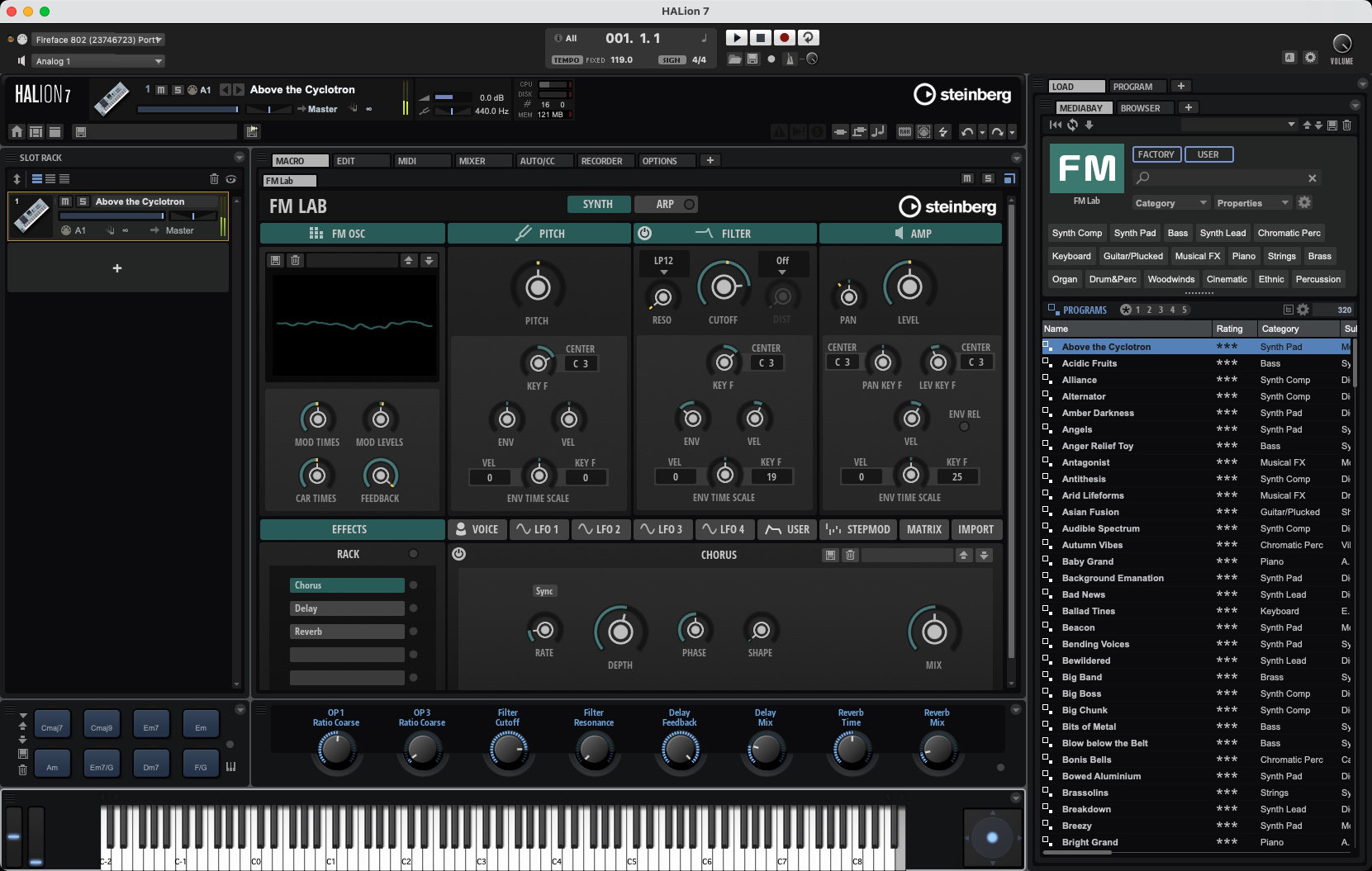Open the undo history dropdown arrow
This screenshot has width=1372, height=871.
(x=982, y=132)
